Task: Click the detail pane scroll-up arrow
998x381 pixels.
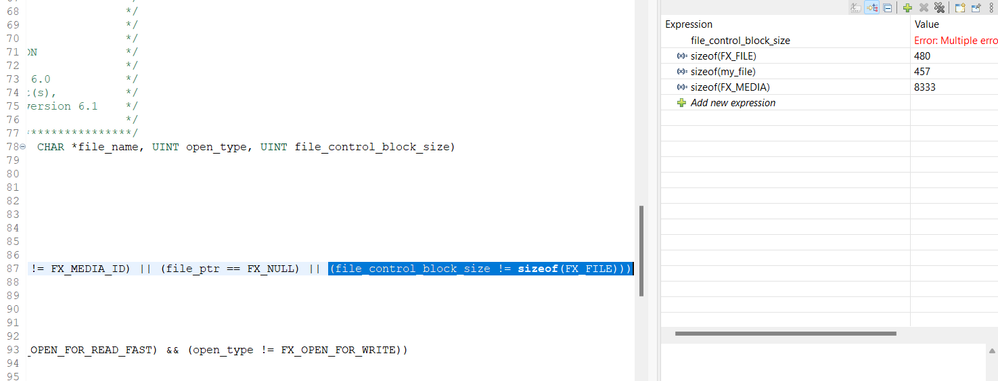Action: coord(992,350)
